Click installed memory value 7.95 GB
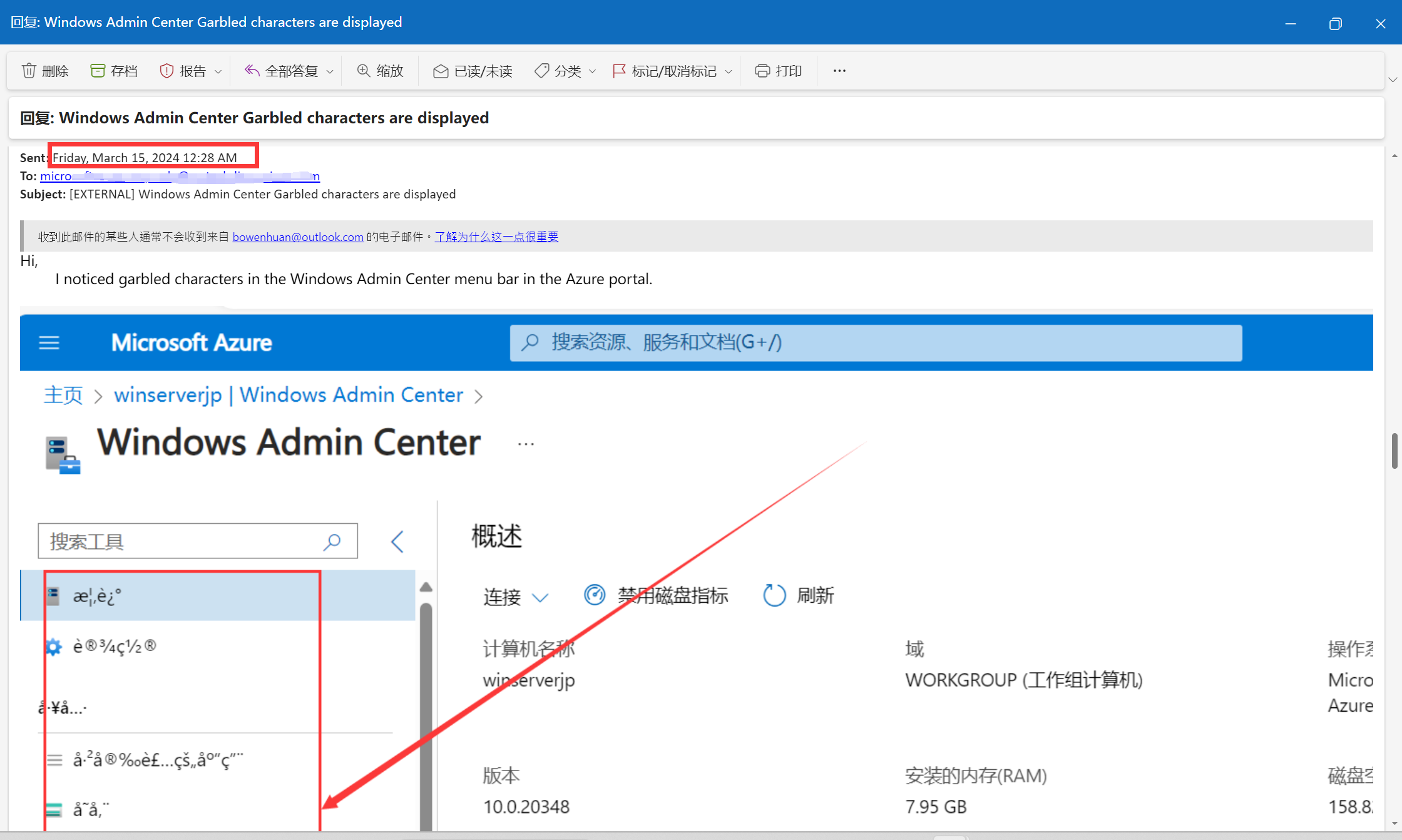This screenshot has height=840, width=1402. (936, 807)
